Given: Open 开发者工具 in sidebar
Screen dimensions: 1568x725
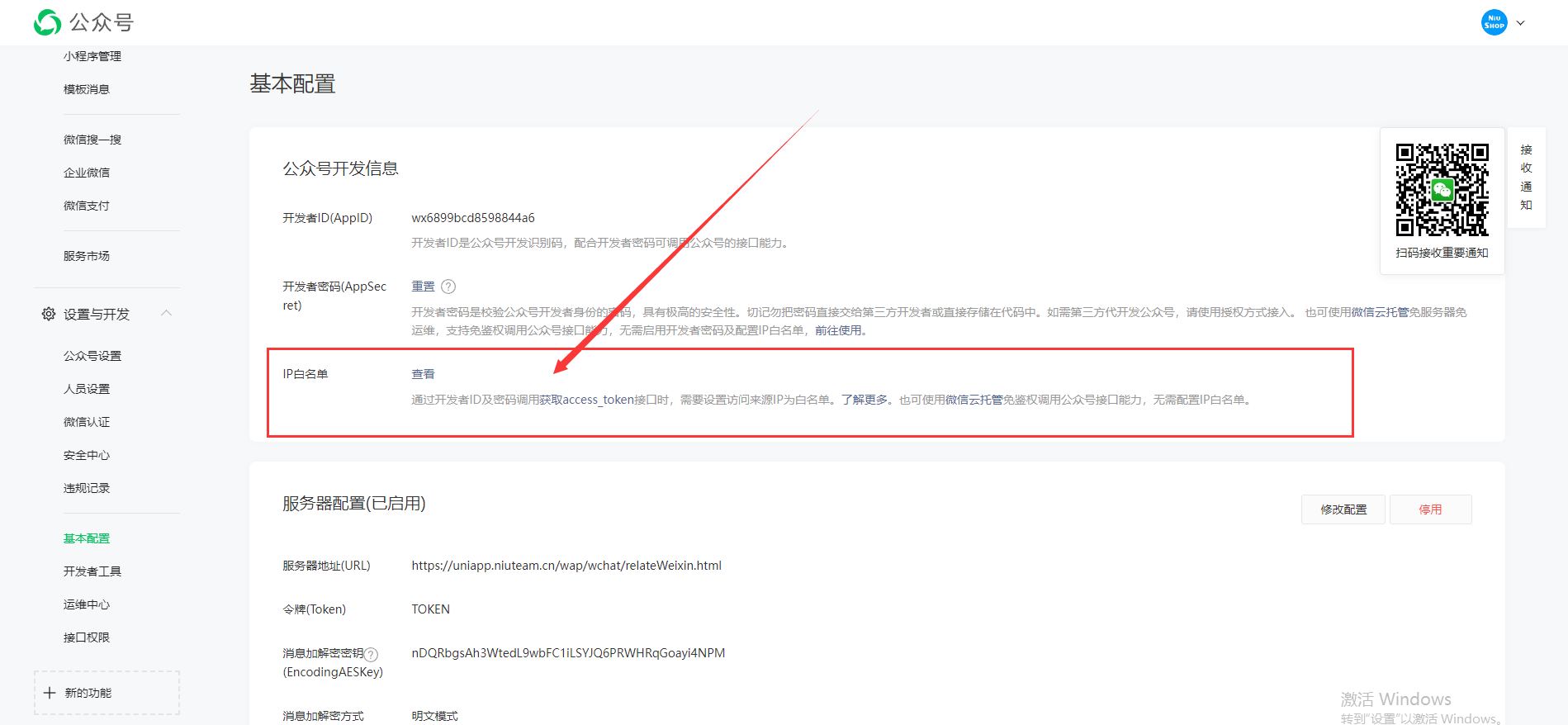Looking at the screenshot, I should pyautogui.click(x=92, y=571).
